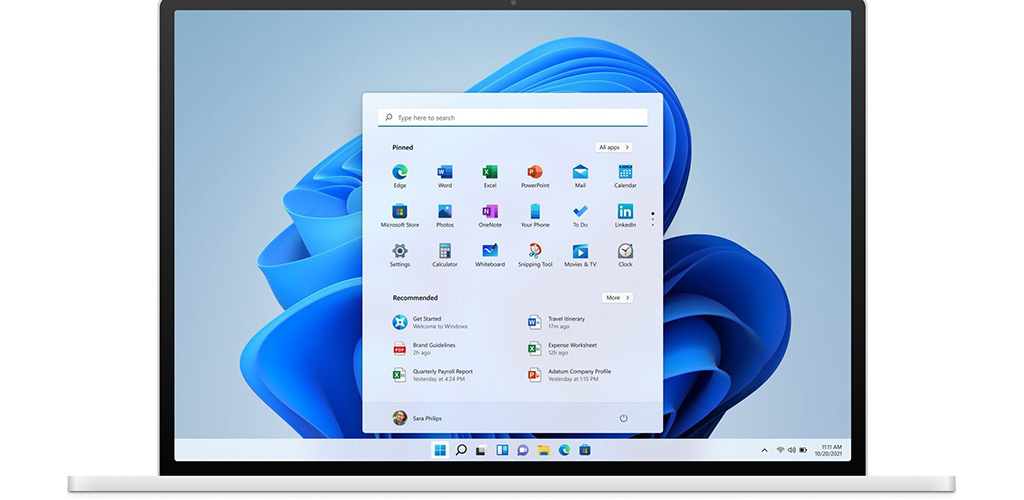Open the Travel itinerary document
1024x500 pixels.
click(x=556, y=322)
